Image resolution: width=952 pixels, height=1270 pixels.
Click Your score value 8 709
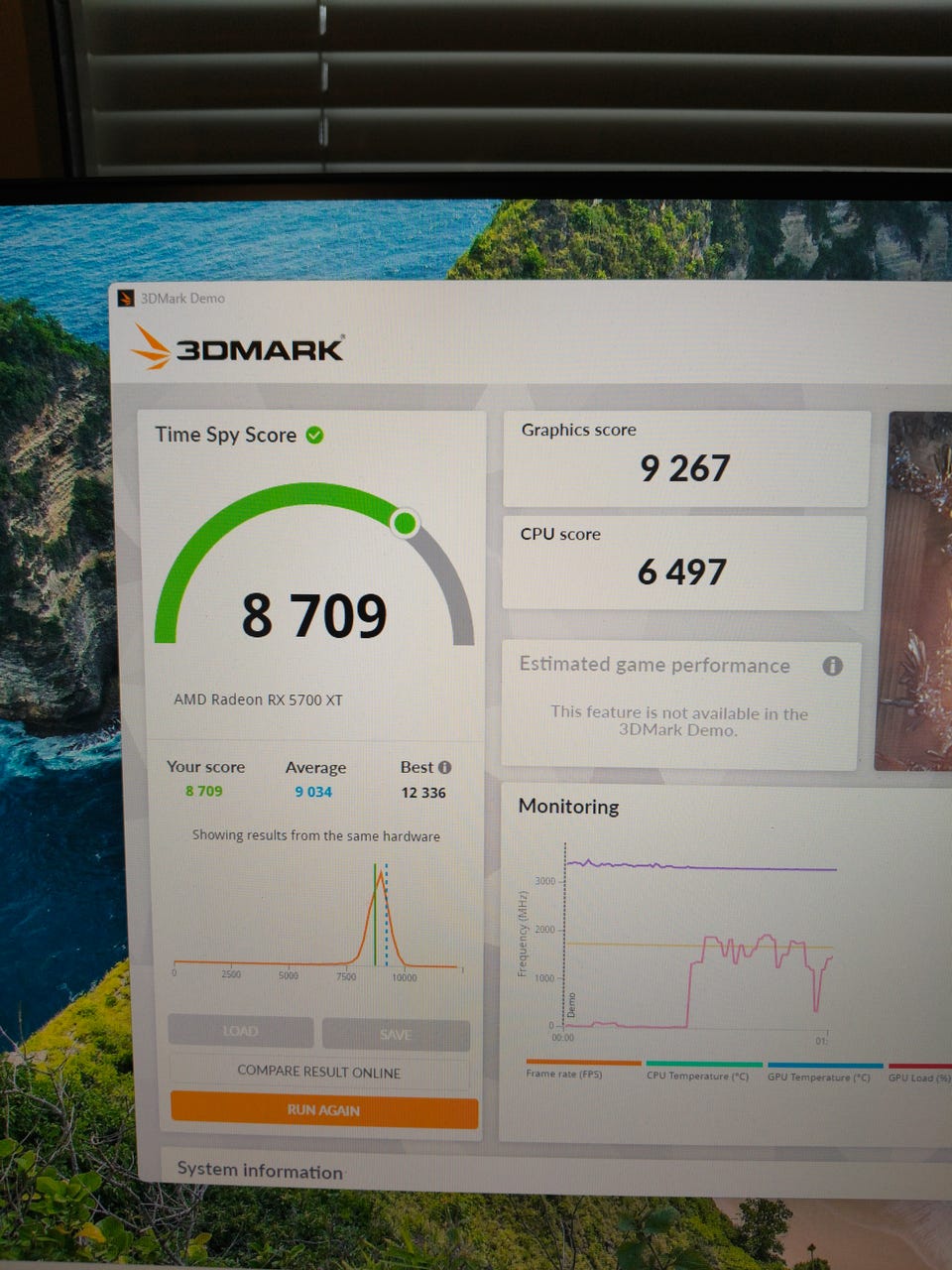204,791
